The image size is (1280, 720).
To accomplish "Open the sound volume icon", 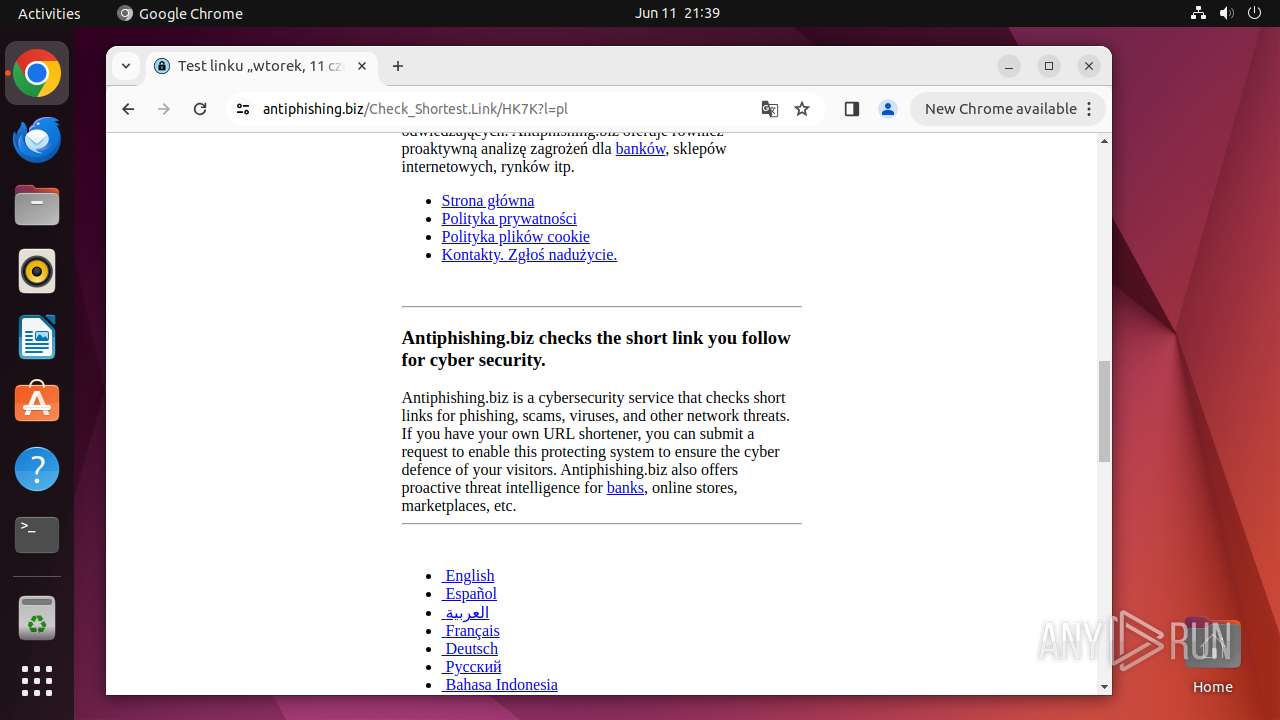I will (x=1226, y=13).
